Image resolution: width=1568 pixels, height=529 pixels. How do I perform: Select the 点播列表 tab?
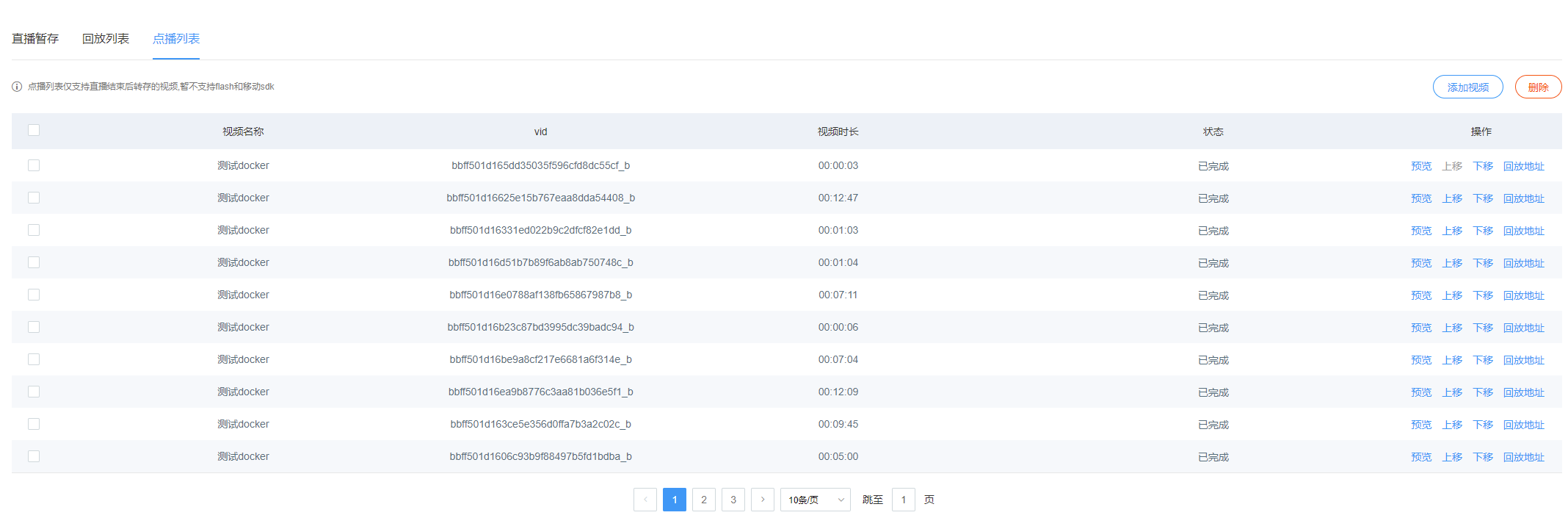click(176, 39)
